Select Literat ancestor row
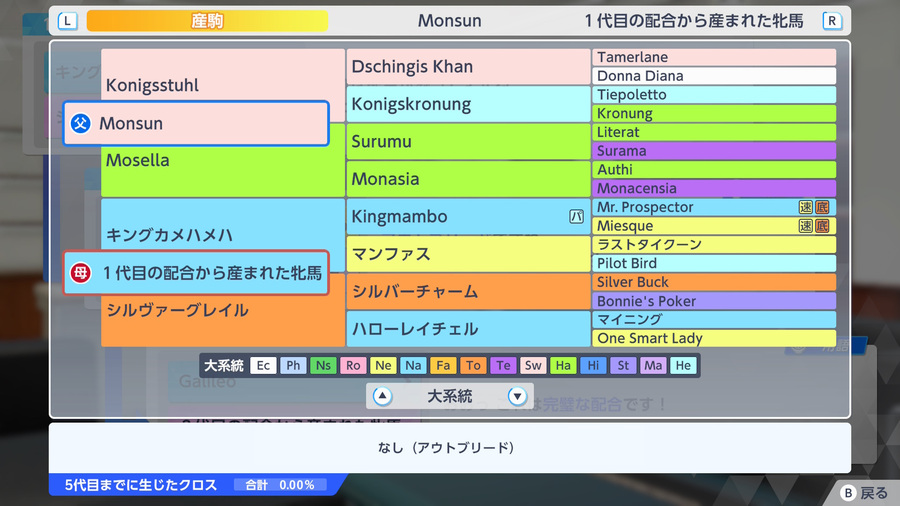The height and width of the screenshot is (506, 900). click(x=714, y=132)
